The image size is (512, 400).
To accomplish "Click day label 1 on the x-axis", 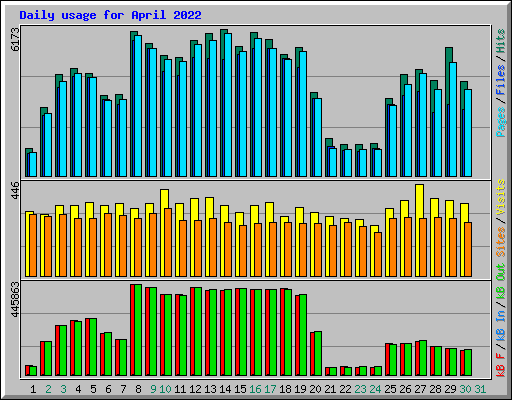I will 33,389.
